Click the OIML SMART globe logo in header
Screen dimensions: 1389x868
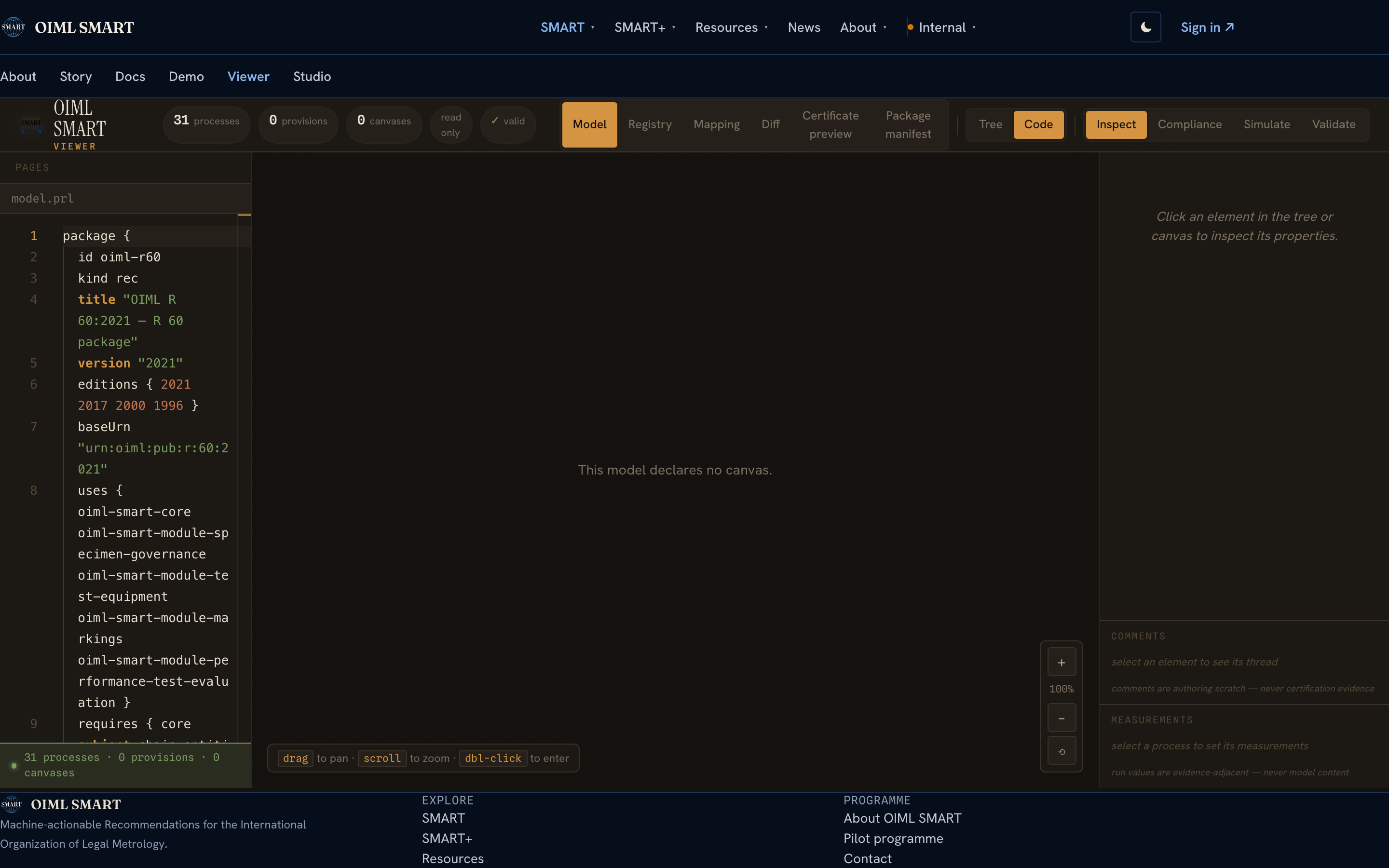pyautogui.click(x=13, y=27)
